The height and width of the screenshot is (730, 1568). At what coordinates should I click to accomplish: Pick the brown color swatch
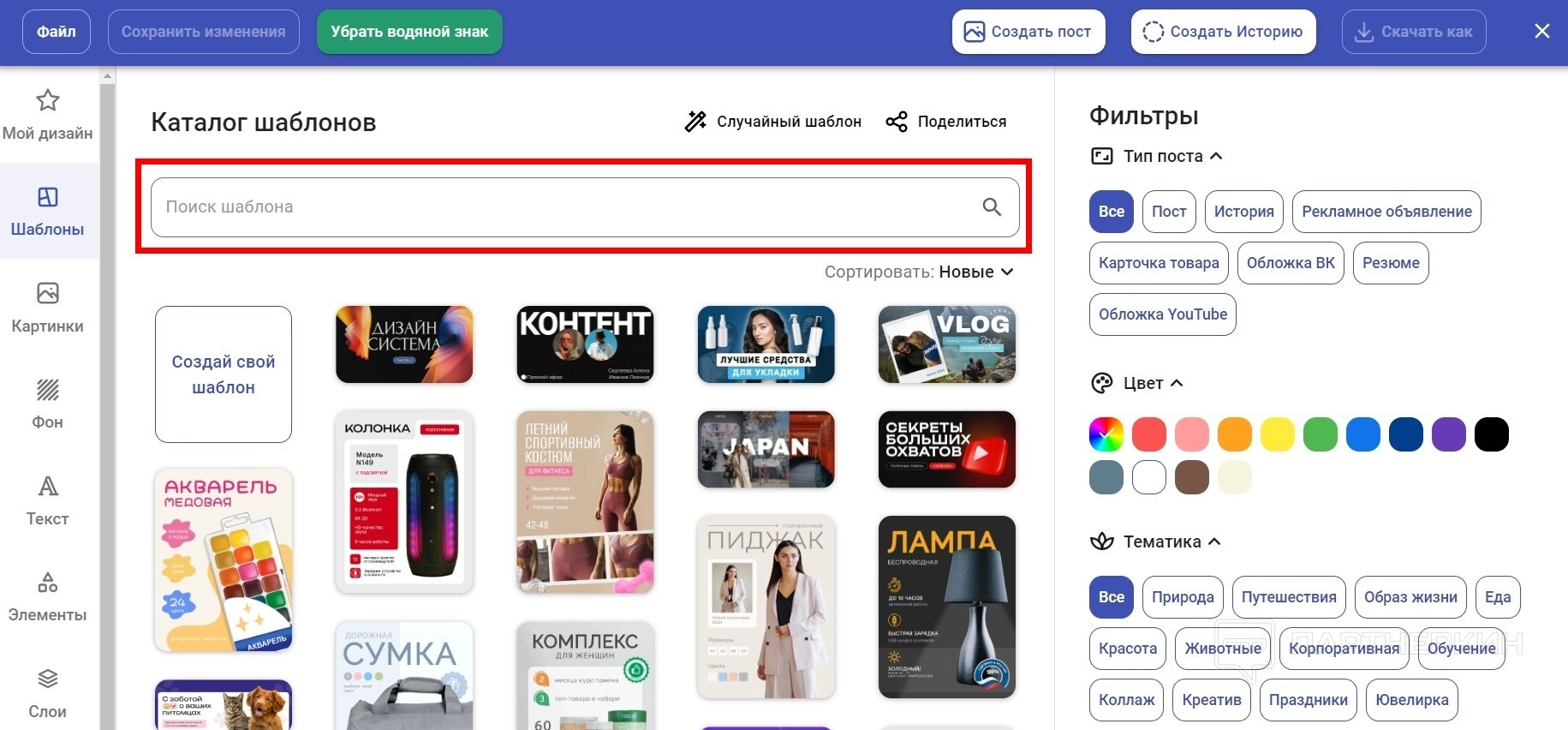(1192, 477)
